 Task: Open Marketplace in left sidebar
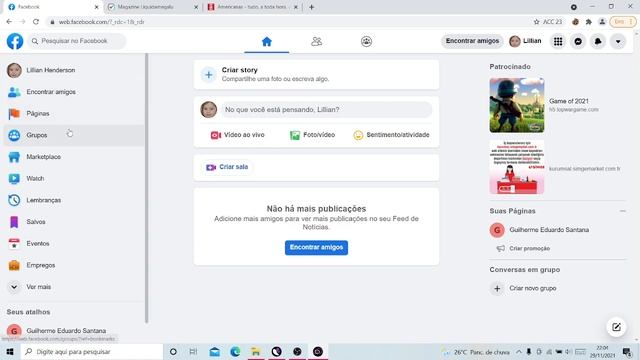tap(73, 157)
